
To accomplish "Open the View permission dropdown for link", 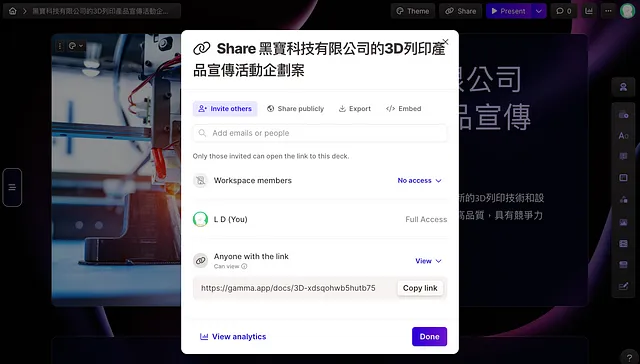I will [428, 261].
